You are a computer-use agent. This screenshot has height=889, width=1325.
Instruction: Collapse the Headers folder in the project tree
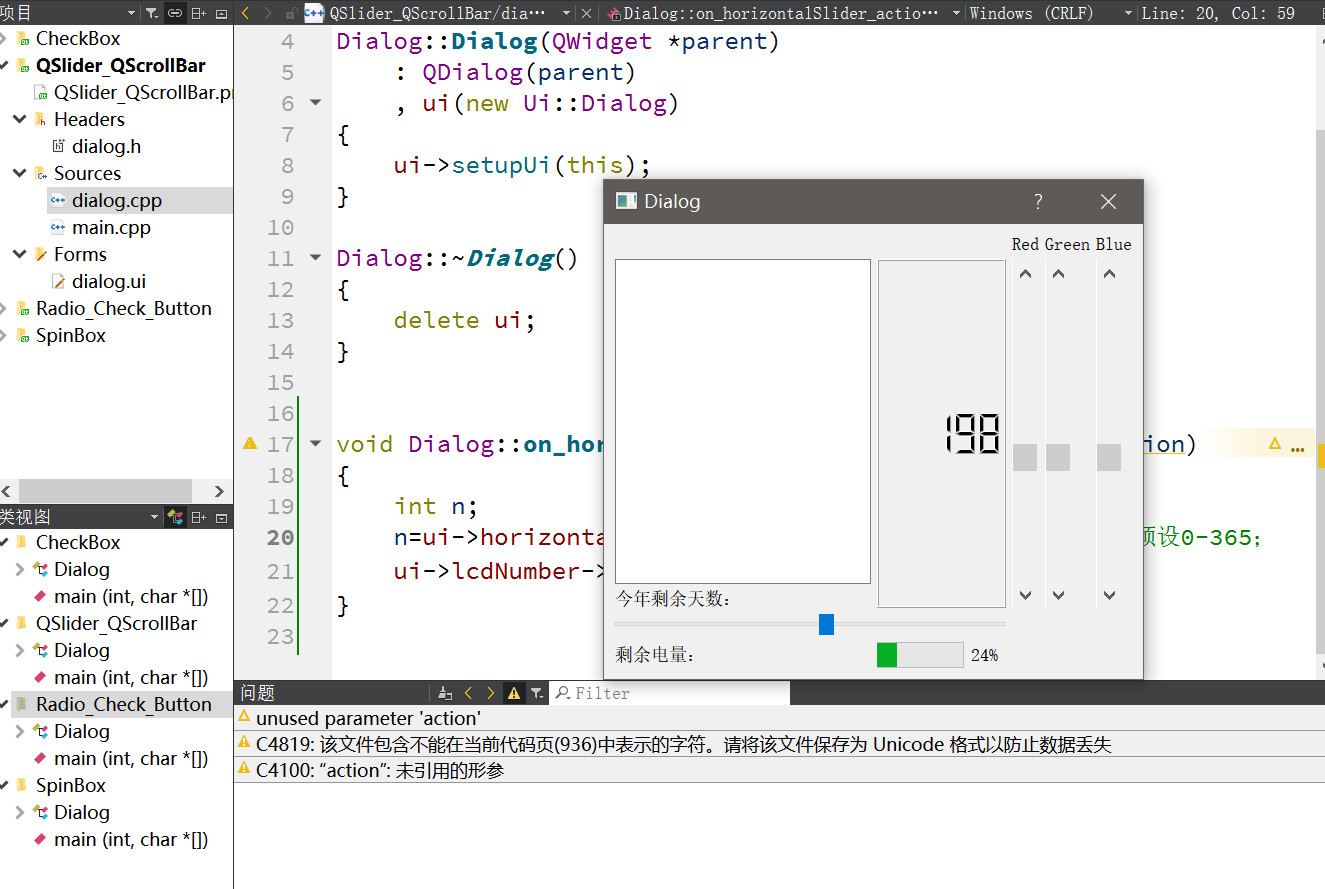20,119
